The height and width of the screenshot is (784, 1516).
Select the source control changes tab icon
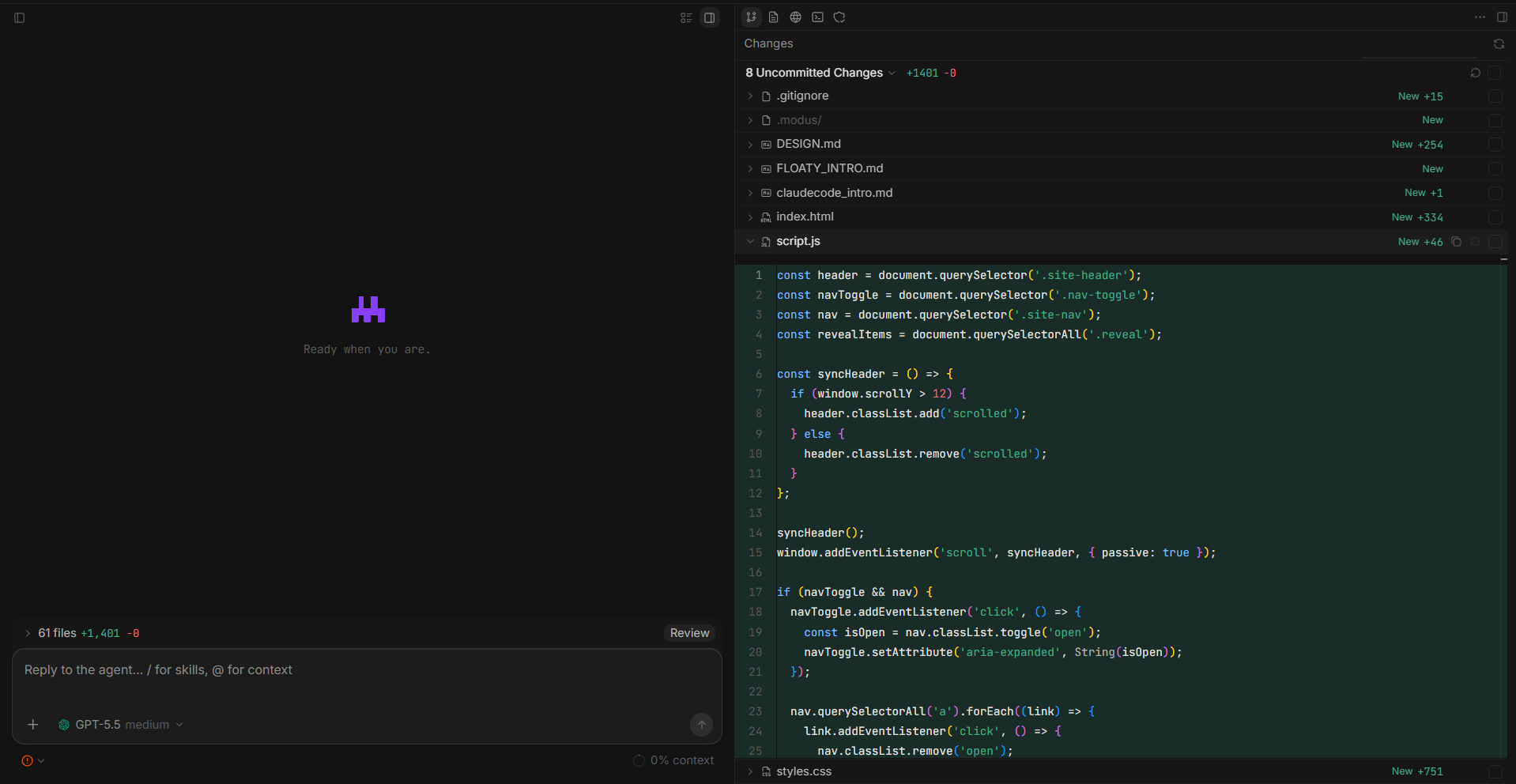[752, 17]
